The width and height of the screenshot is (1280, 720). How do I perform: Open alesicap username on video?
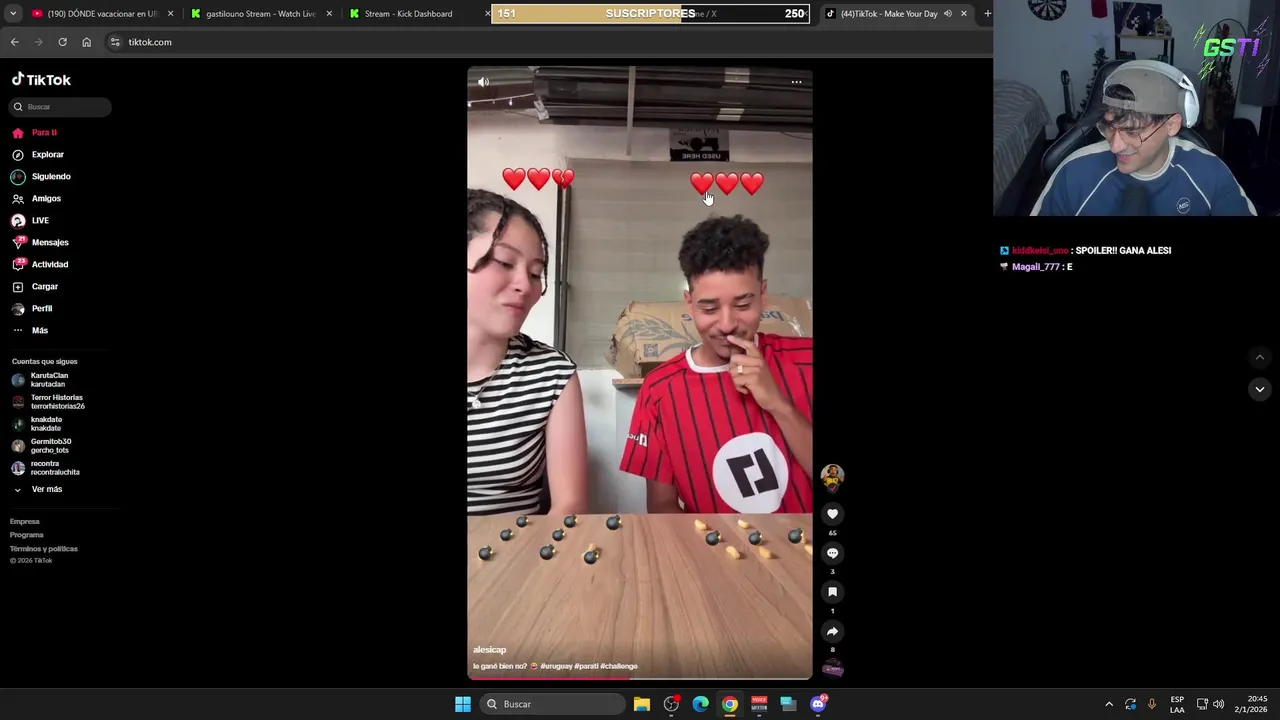490,650
